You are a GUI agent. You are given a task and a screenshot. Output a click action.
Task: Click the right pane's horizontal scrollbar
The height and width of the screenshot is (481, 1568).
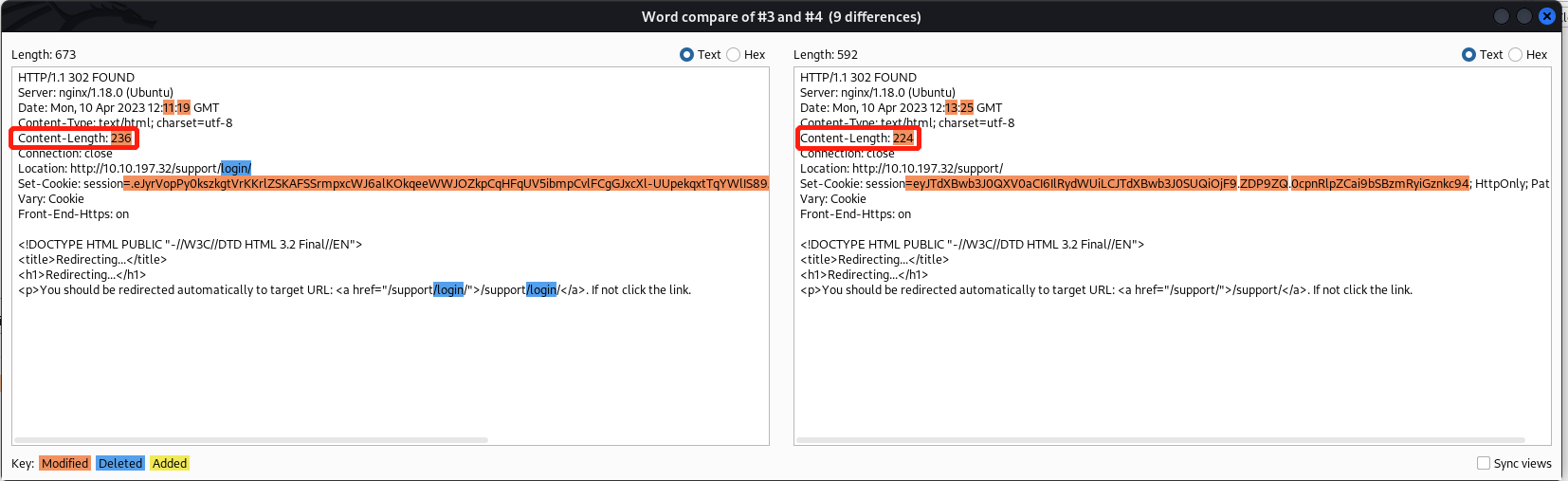pyautogui.click(x=1160, y=440)
